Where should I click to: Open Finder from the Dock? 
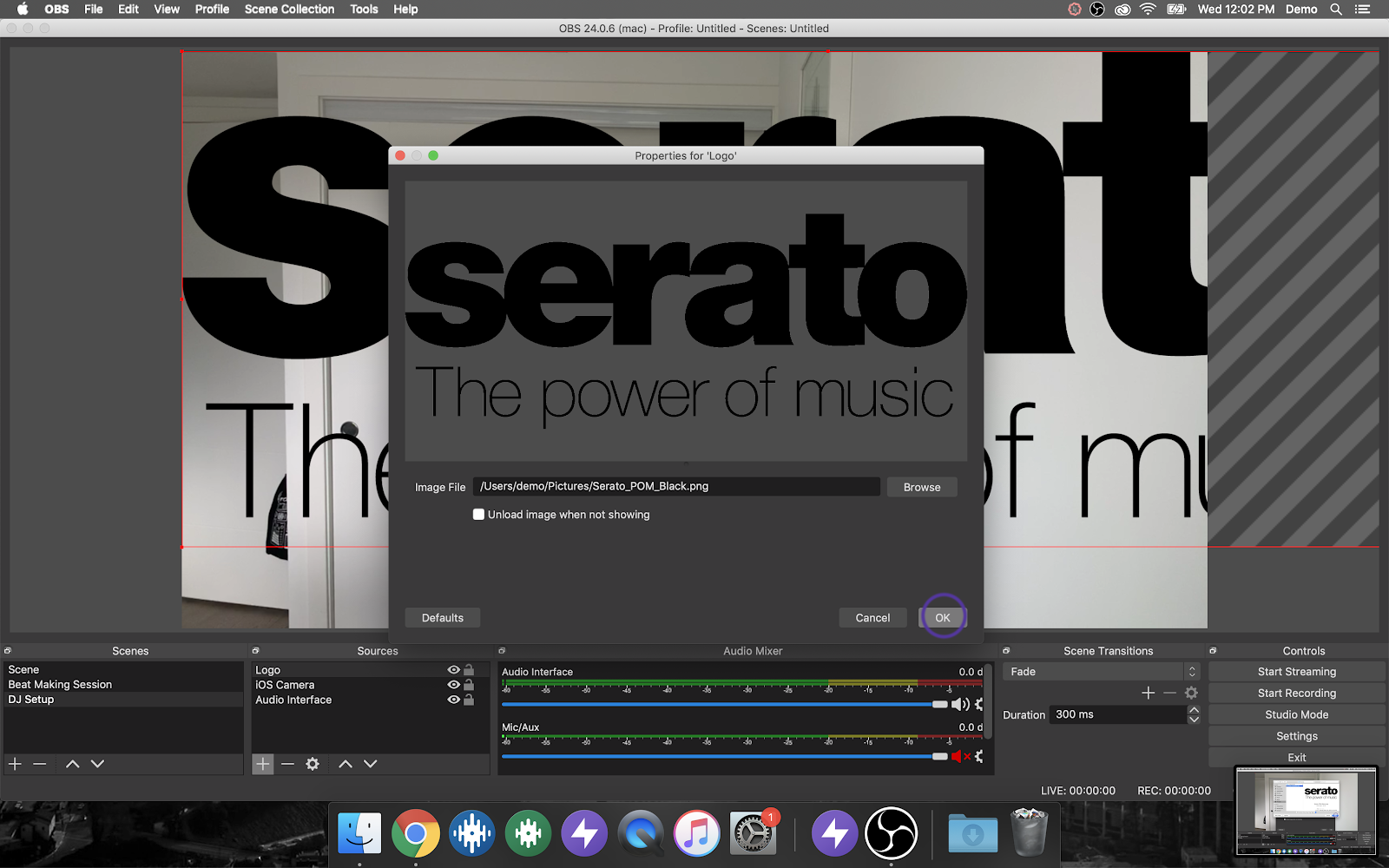click(x=359, y=833)
